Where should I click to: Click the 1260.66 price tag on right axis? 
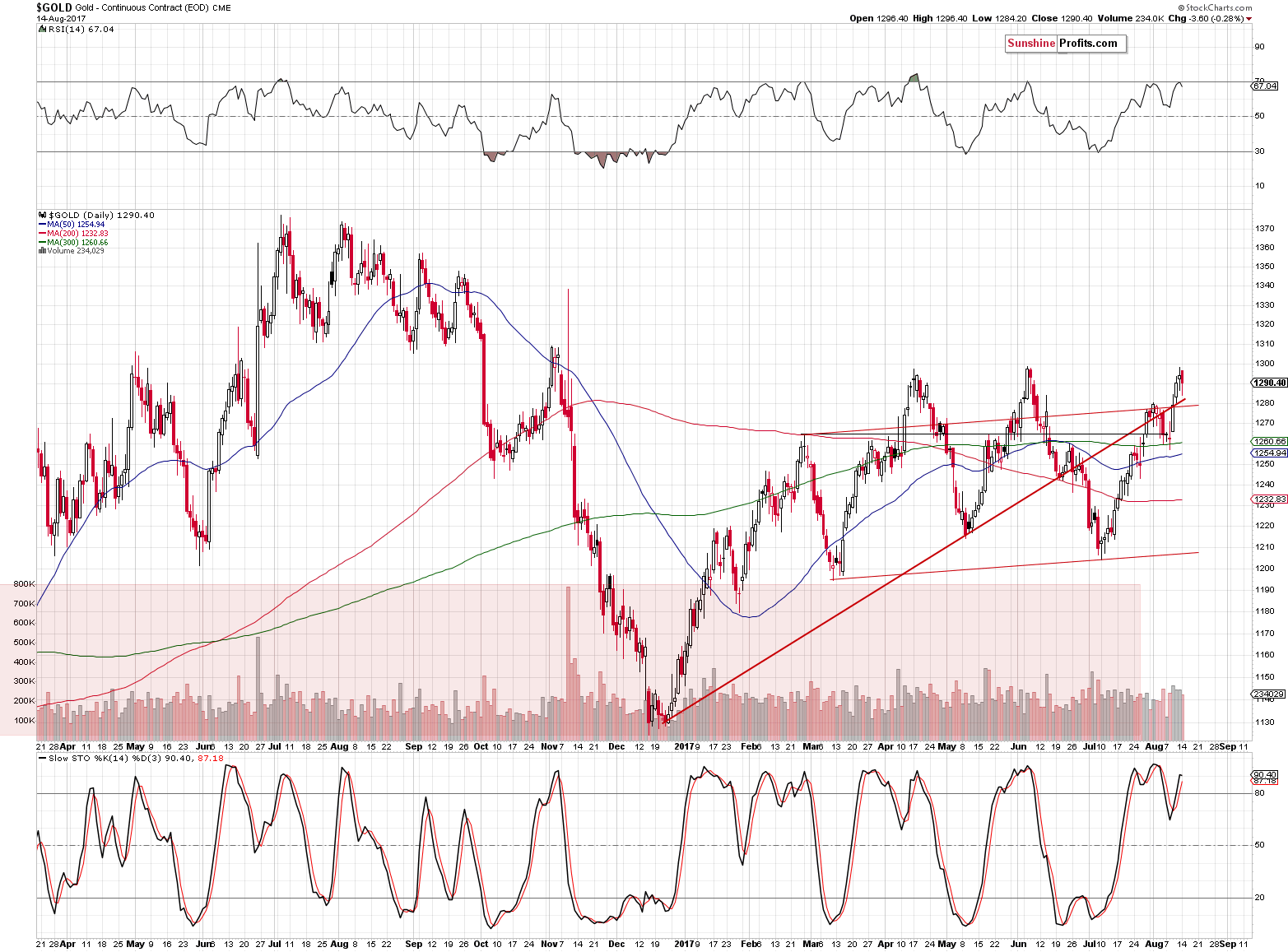coord(1268,442)
